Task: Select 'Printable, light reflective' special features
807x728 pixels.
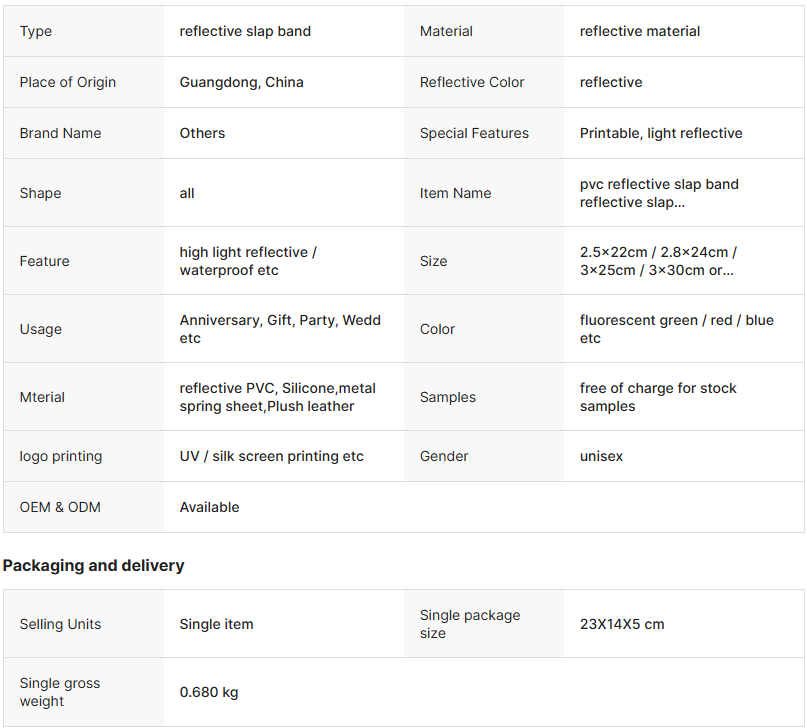Action: [661, 133]
